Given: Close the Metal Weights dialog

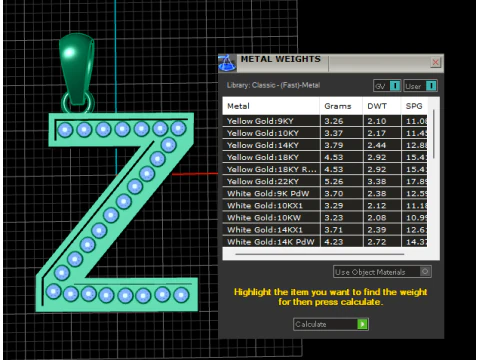Looking at the screenshot, I should pyautogui.click(x=435, y=62).
